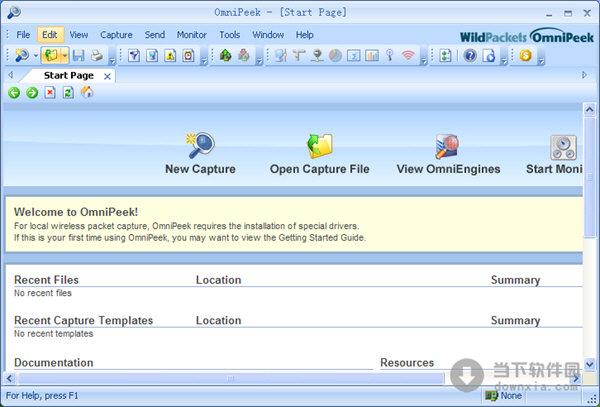Viewport: 600px width, 407px height.
Task: Click the blue help question mark icon
Action: pos(470,56)
